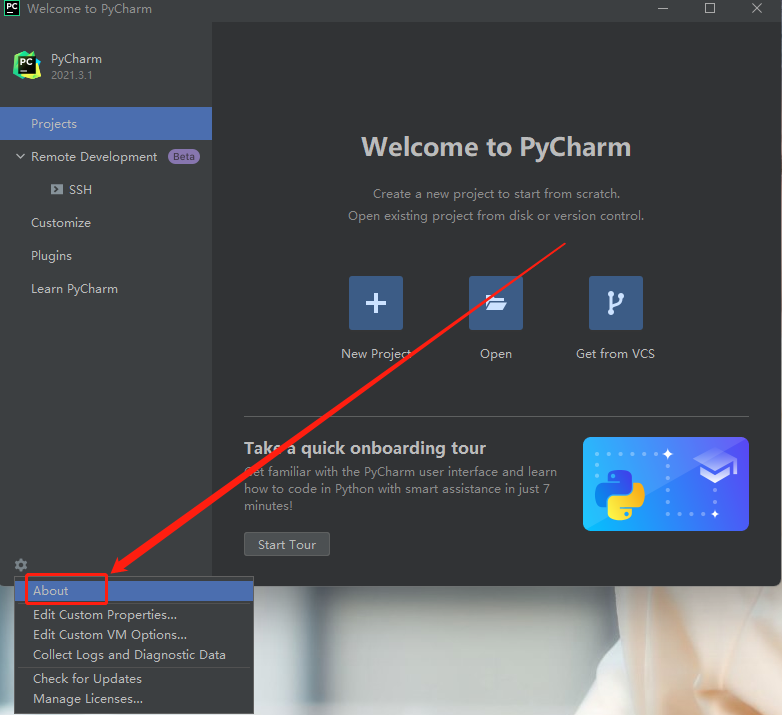
Task: Click the 2021.3.1 version text
Action: [x=71, y=75]
